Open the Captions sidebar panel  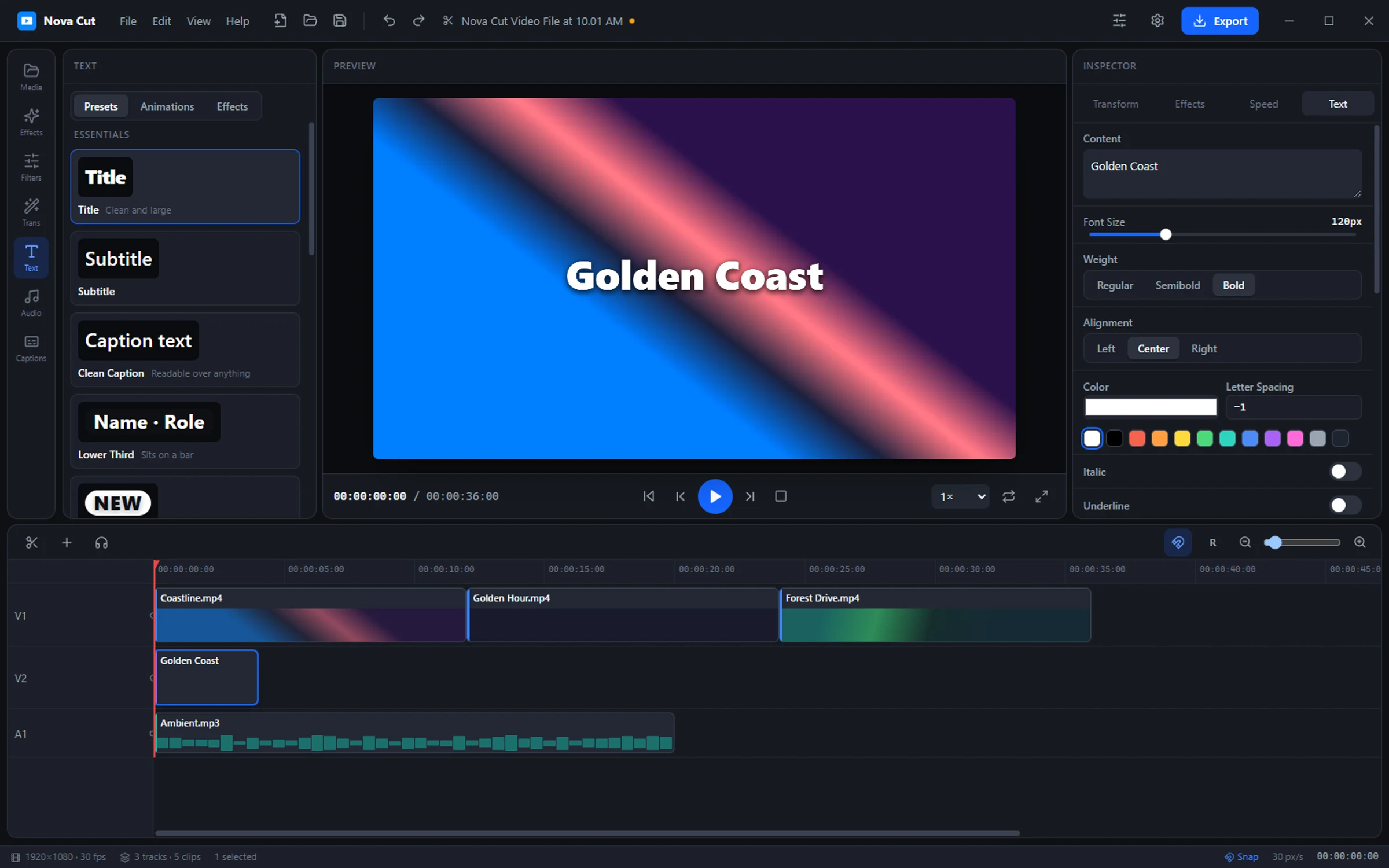31,348
